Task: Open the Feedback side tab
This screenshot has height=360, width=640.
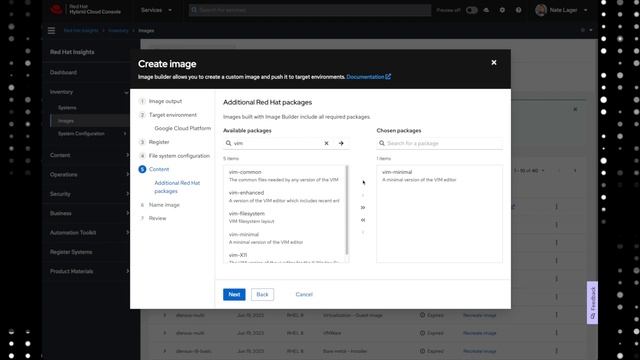Action: [592, 302]
